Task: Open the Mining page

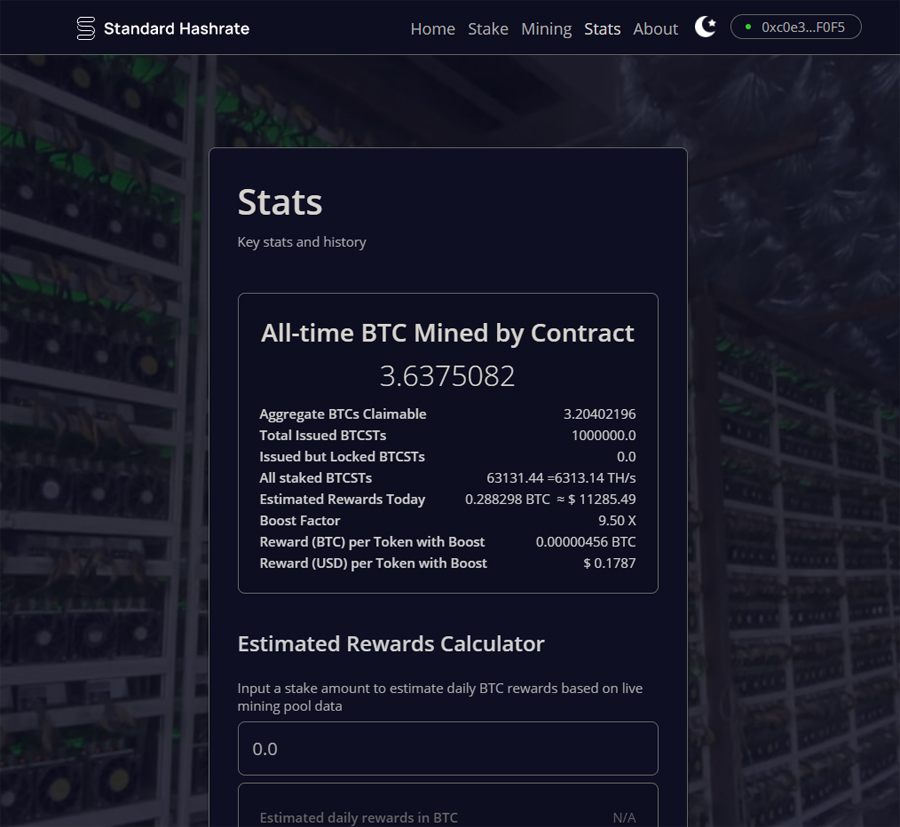Action: click(546, 29)
